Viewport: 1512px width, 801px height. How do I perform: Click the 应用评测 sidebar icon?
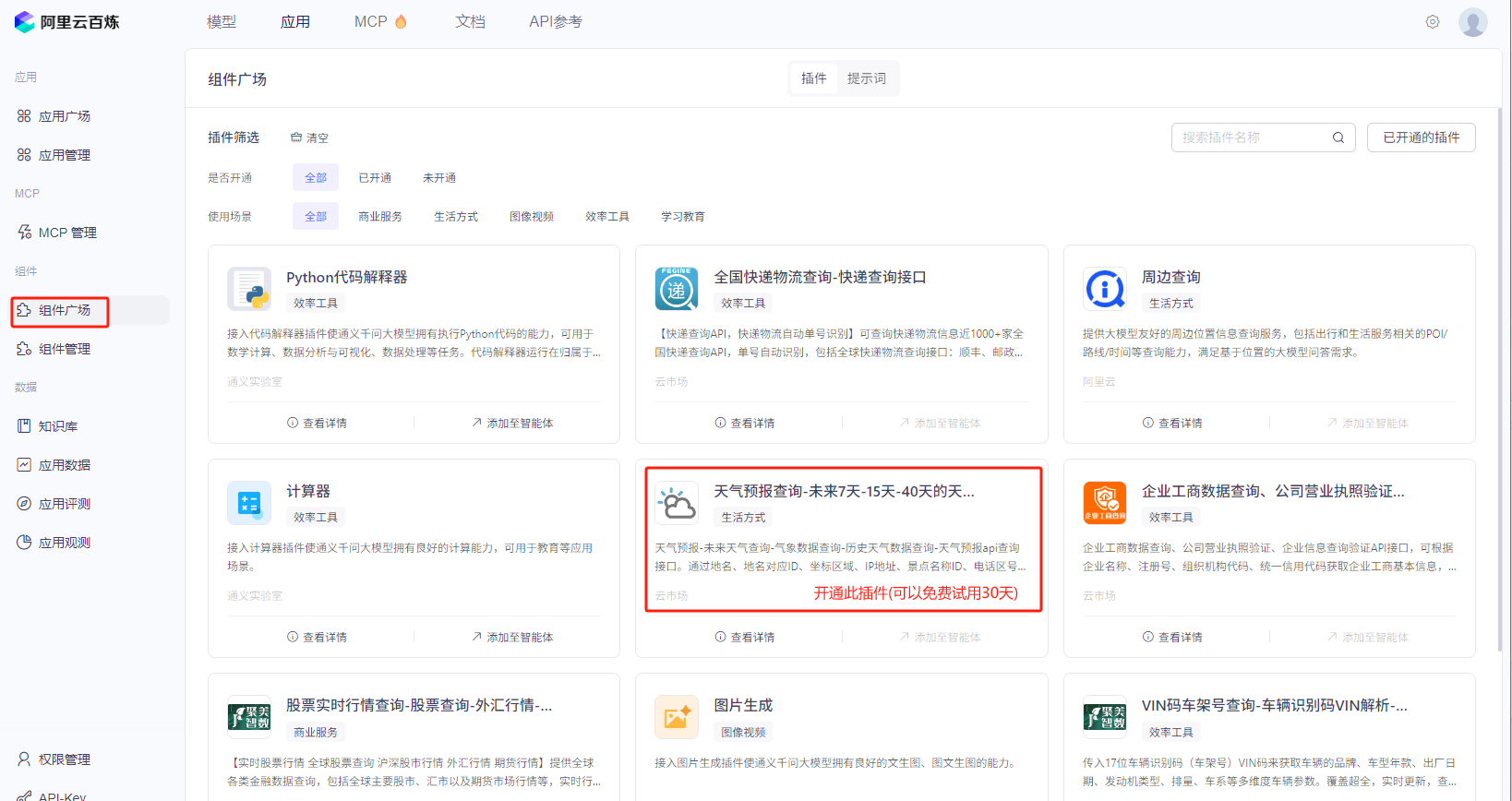coord(24,504)
